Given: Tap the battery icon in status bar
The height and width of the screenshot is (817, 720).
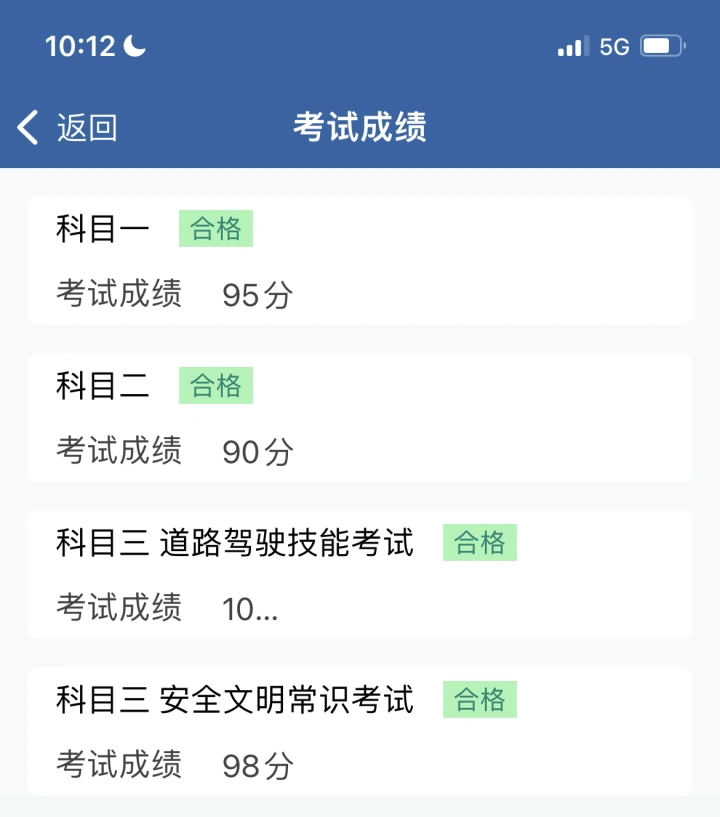Looking at the screenshot, I should click(x=663, y=46).
